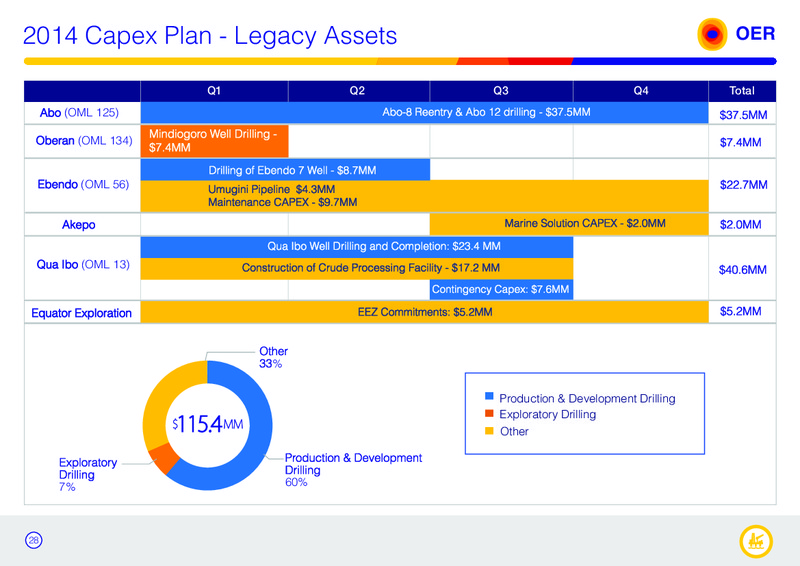Select the Total column header
The image size is (800, 566).
point(742,91)
